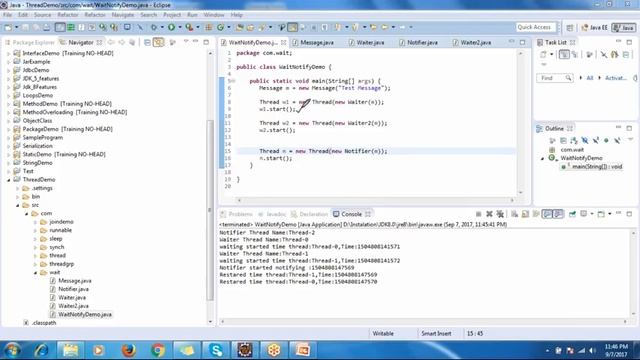Viewport: 640px width, 360px height.
Task: Open Internet Explorer from the taskbar
Action: point(41,350)
